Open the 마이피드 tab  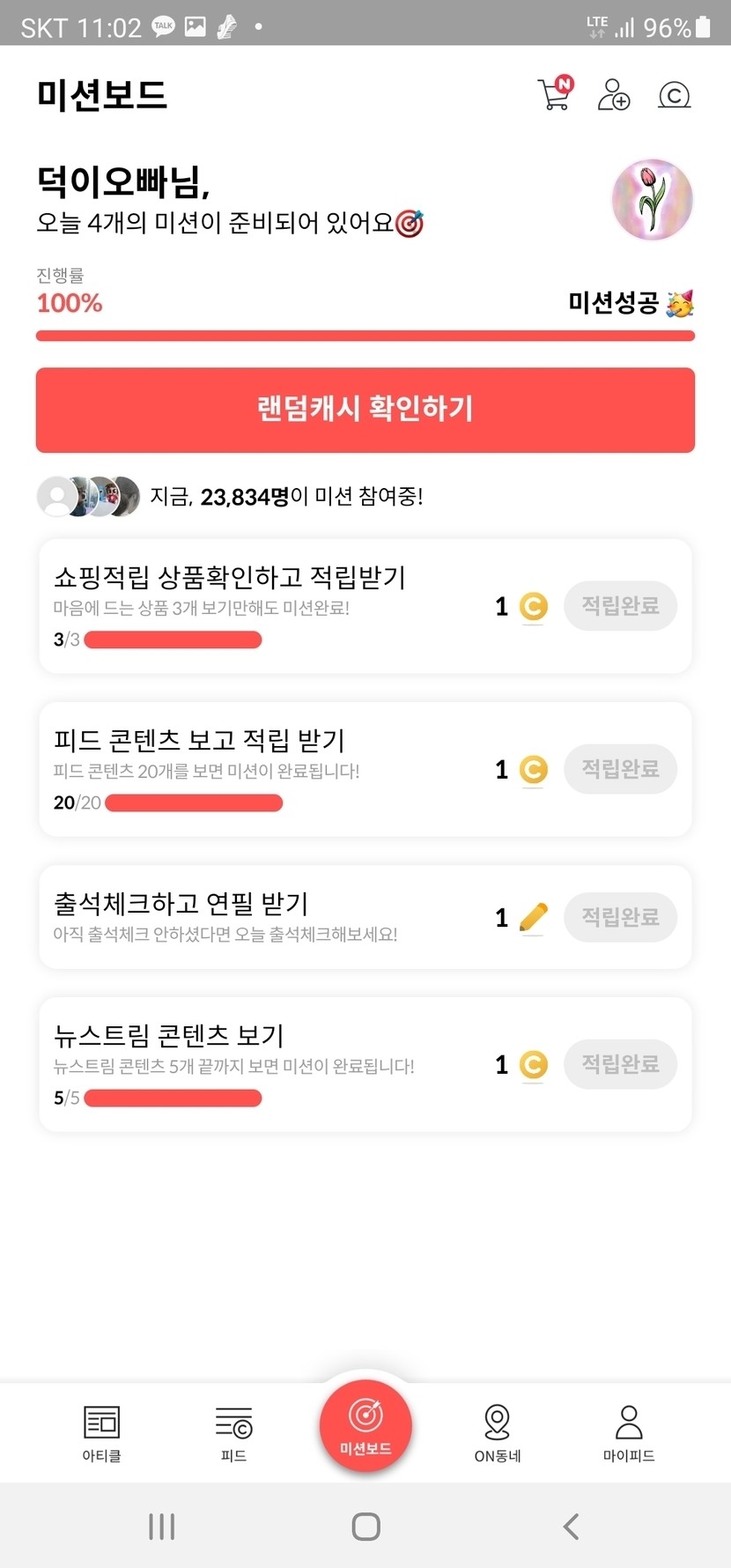pos(629,1433)
